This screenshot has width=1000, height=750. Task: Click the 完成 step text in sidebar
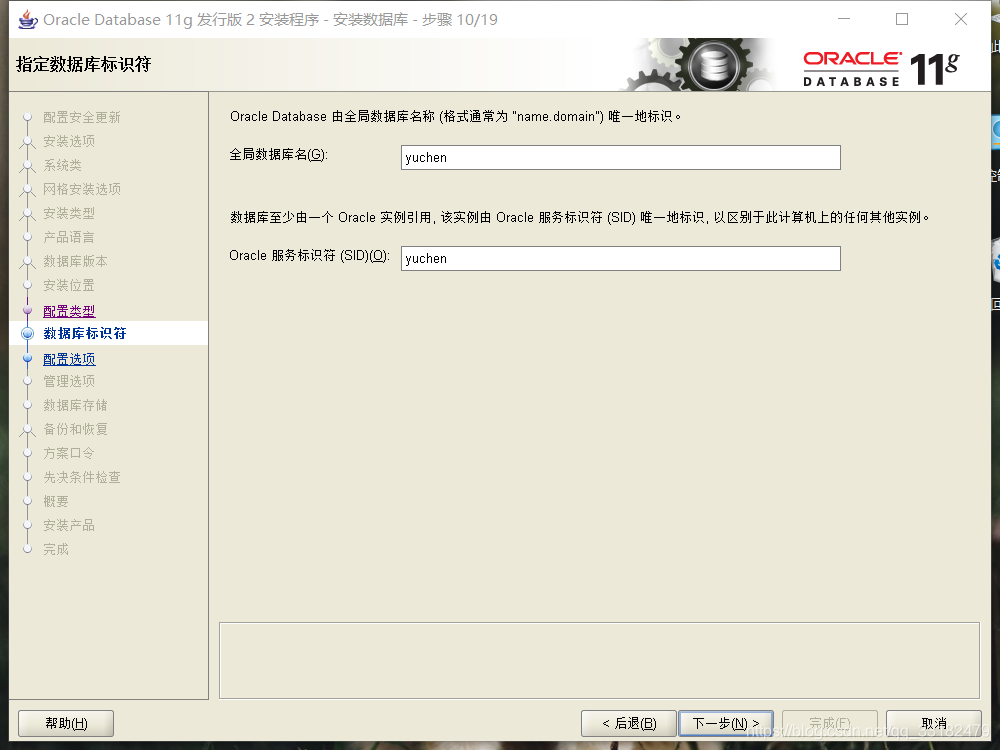56,549
